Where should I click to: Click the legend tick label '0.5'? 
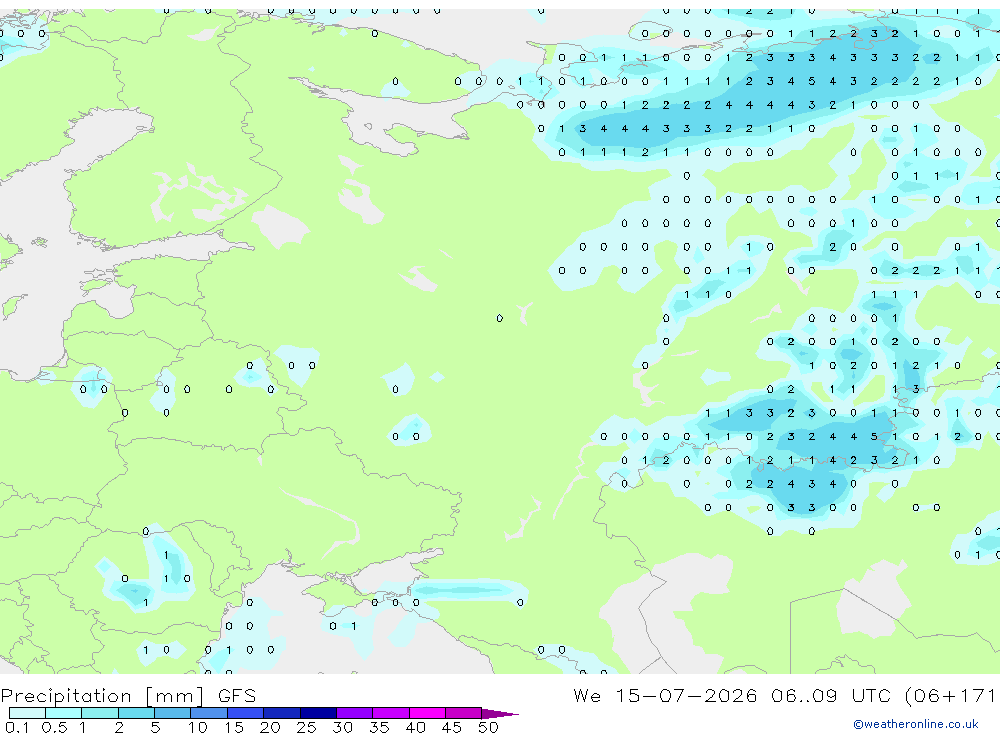pos(54,727)
